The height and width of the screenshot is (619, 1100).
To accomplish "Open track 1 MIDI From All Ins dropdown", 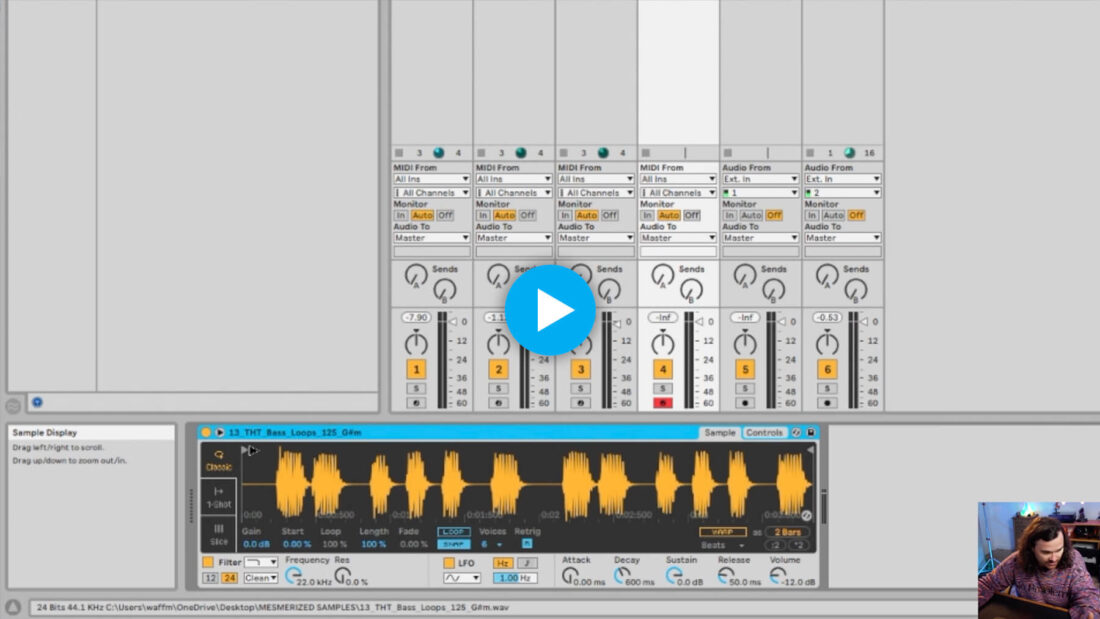I will point(431,179).
